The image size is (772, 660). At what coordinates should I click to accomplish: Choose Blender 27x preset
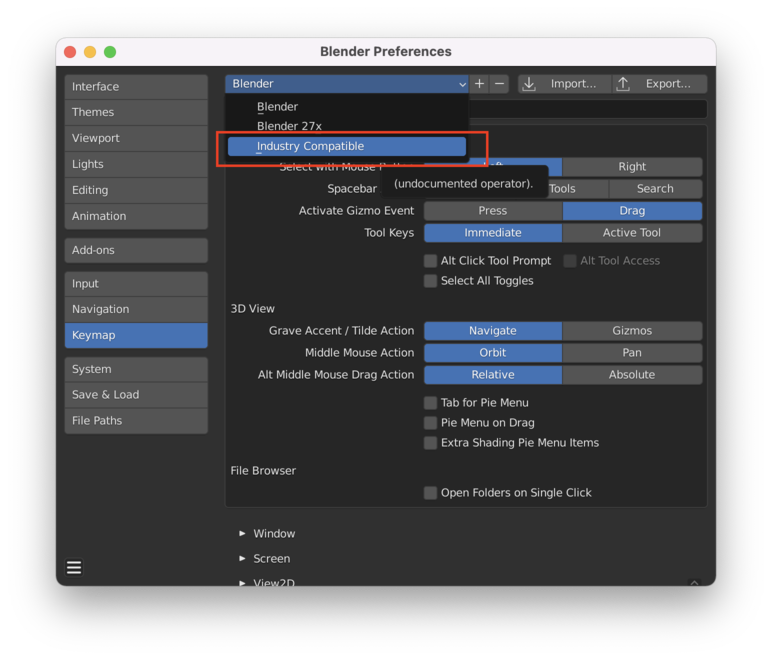pos(347,126)
